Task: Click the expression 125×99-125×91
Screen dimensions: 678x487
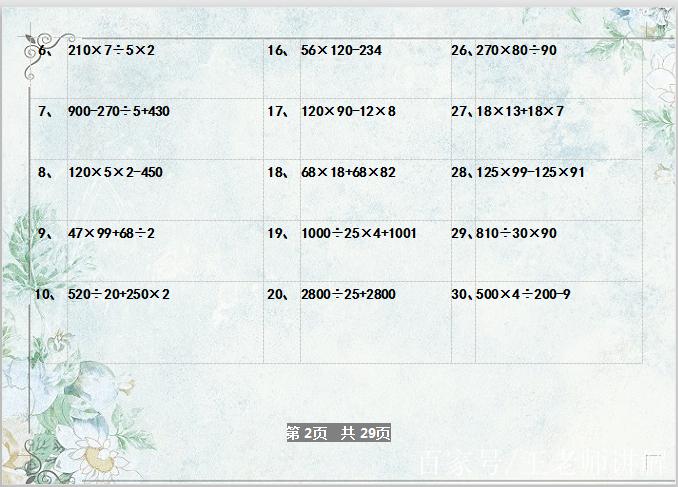Action: tap(530, 172)
